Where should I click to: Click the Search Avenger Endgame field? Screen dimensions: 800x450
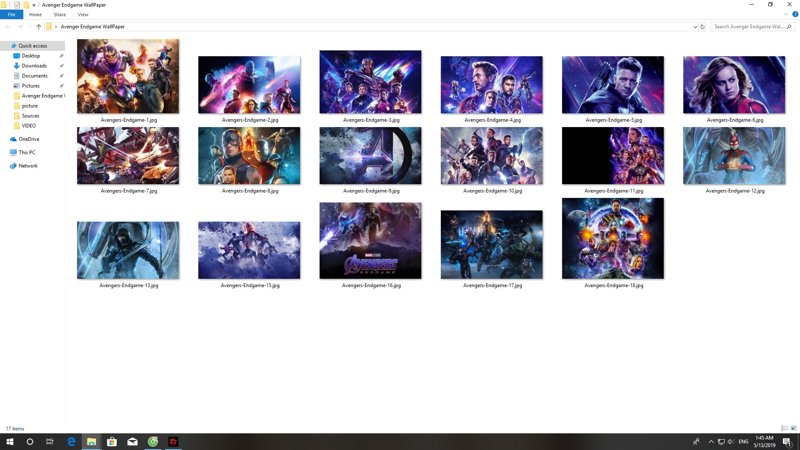coord(752,27)
